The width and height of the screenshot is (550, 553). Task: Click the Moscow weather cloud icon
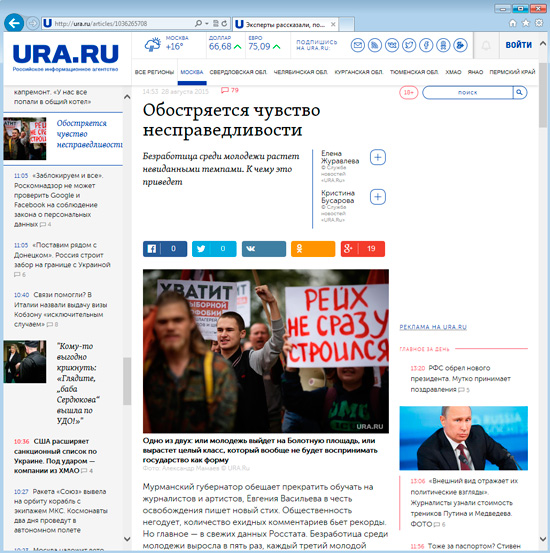152,45
